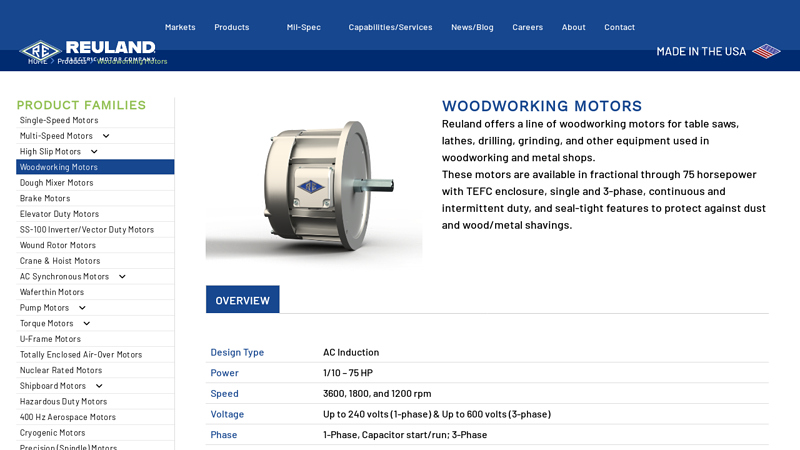Screen dimensions: 800x450
Task: Open Capabilities/Services menu
Action: point(390,27)
